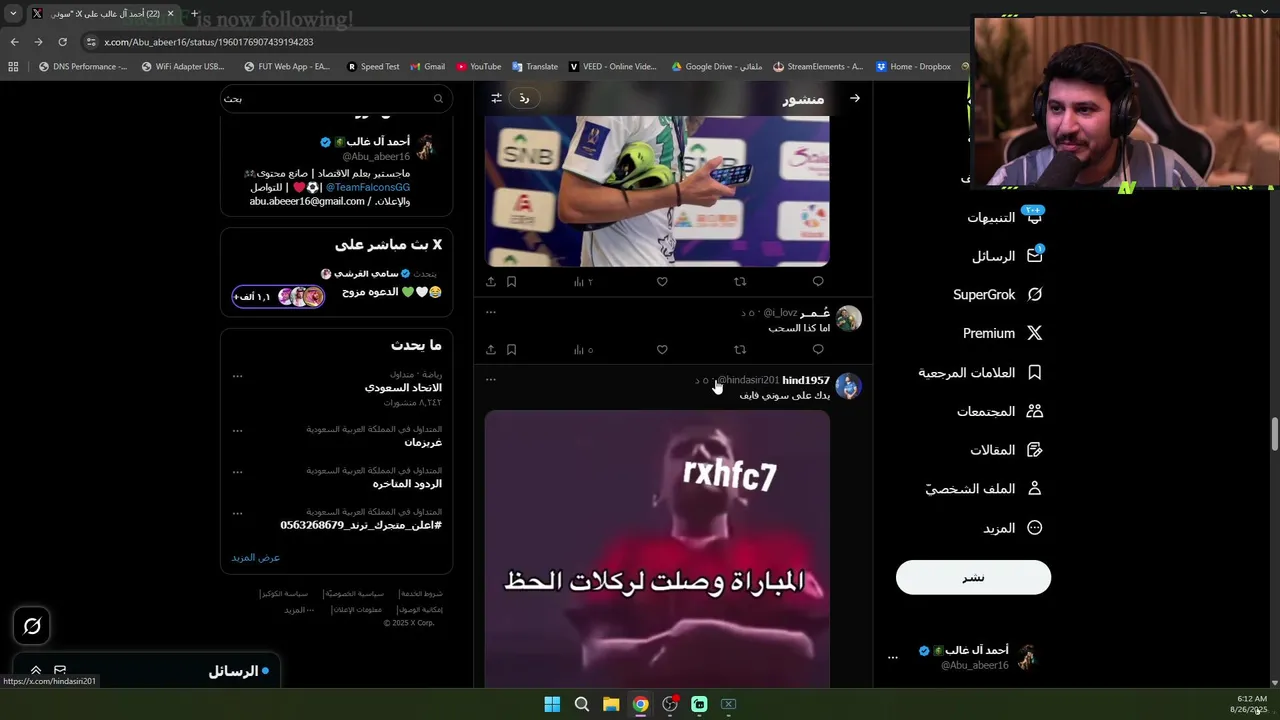The height and width of the screenshot is (720, 1280).
Task: Open the Windows Start menu
Action: [552, 704]
